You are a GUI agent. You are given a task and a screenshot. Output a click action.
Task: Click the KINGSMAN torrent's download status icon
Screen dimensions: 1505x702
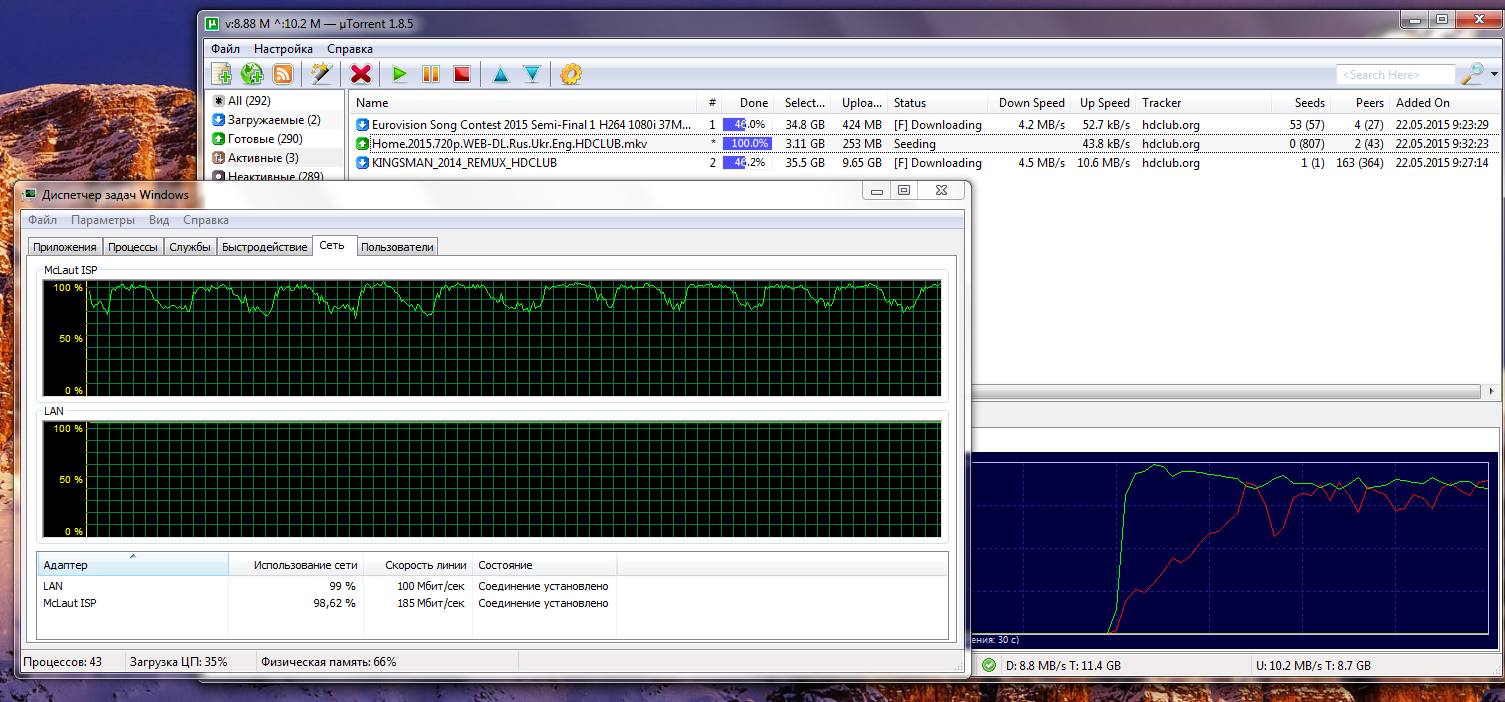tap(362, 163)
